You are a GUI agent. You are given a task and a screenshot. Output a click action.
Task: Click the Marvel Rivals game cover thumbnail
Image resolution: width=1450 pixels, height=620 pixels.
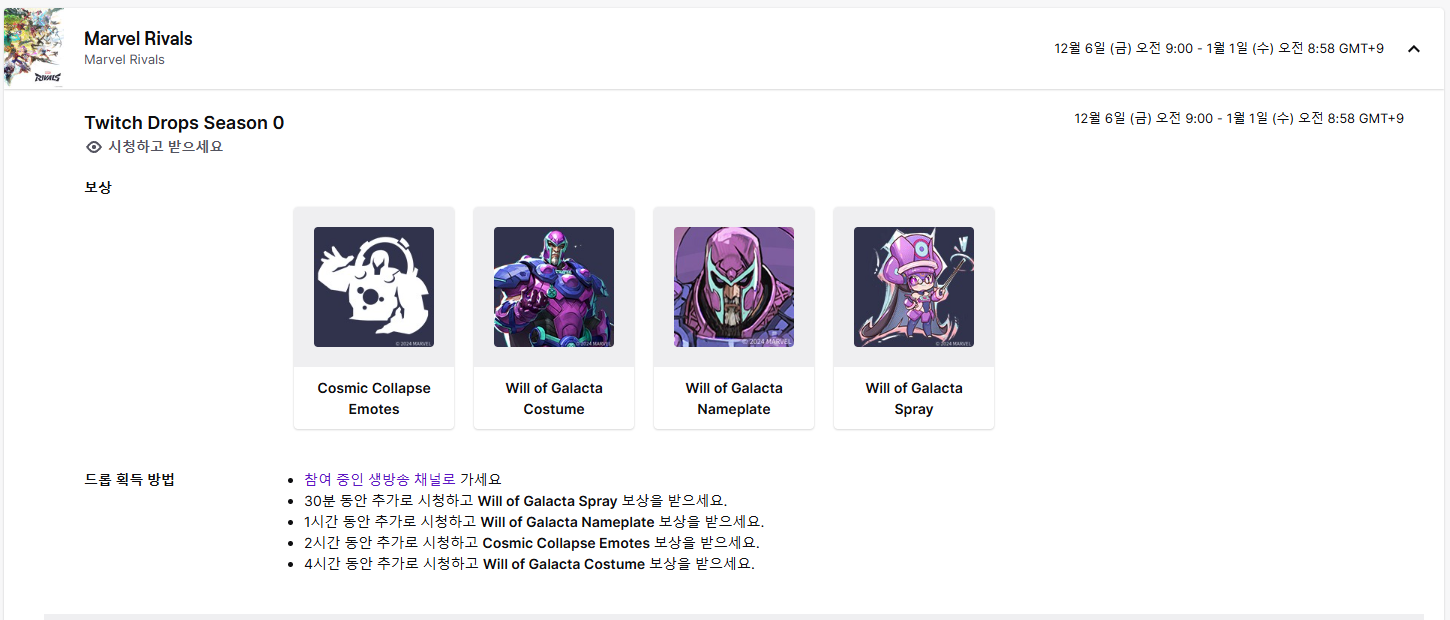click(33, 47)
